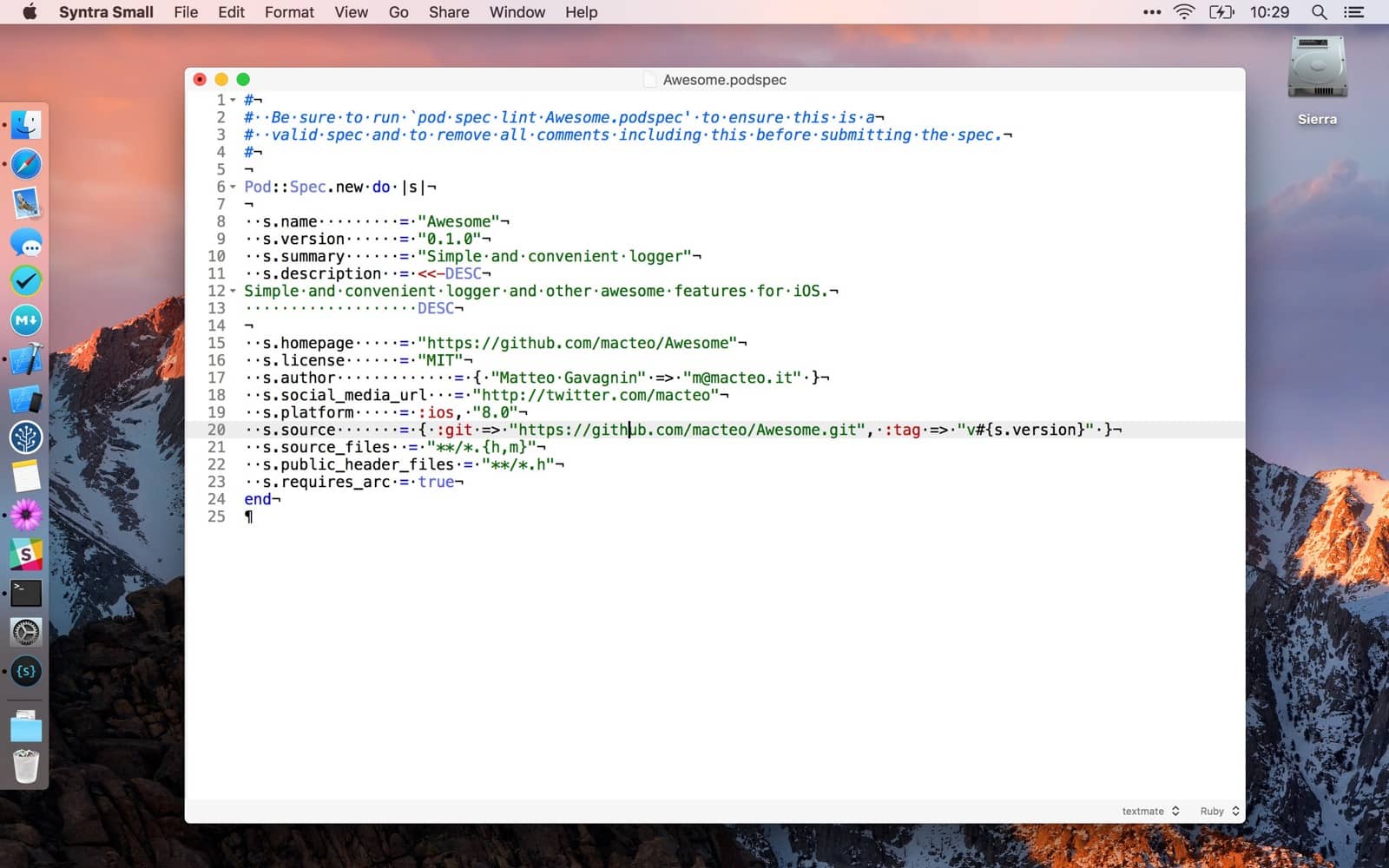Launch Slack from the dock

click(x=26, y=554)
